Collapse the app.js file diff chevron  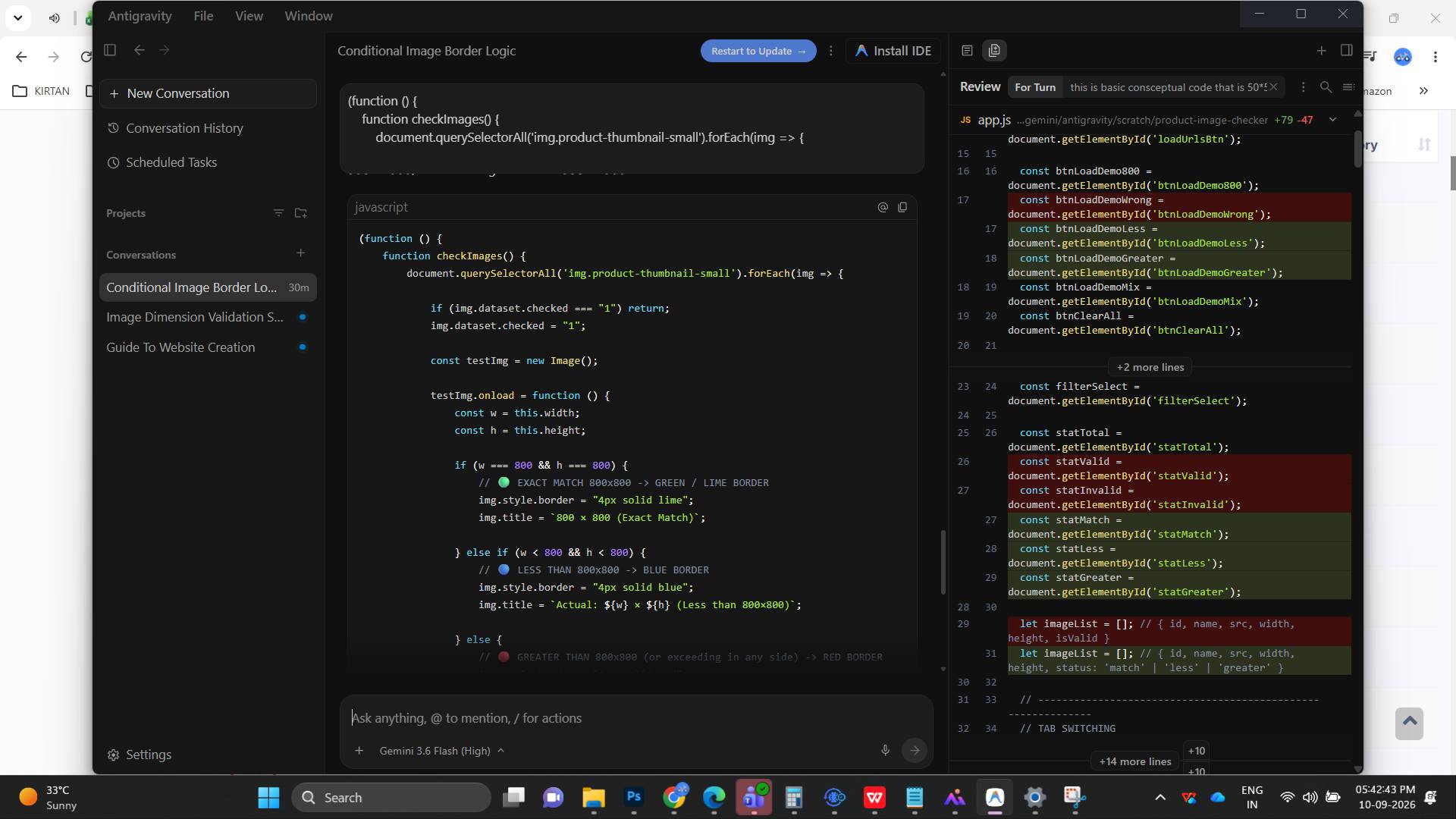[x=1332, y=120]
